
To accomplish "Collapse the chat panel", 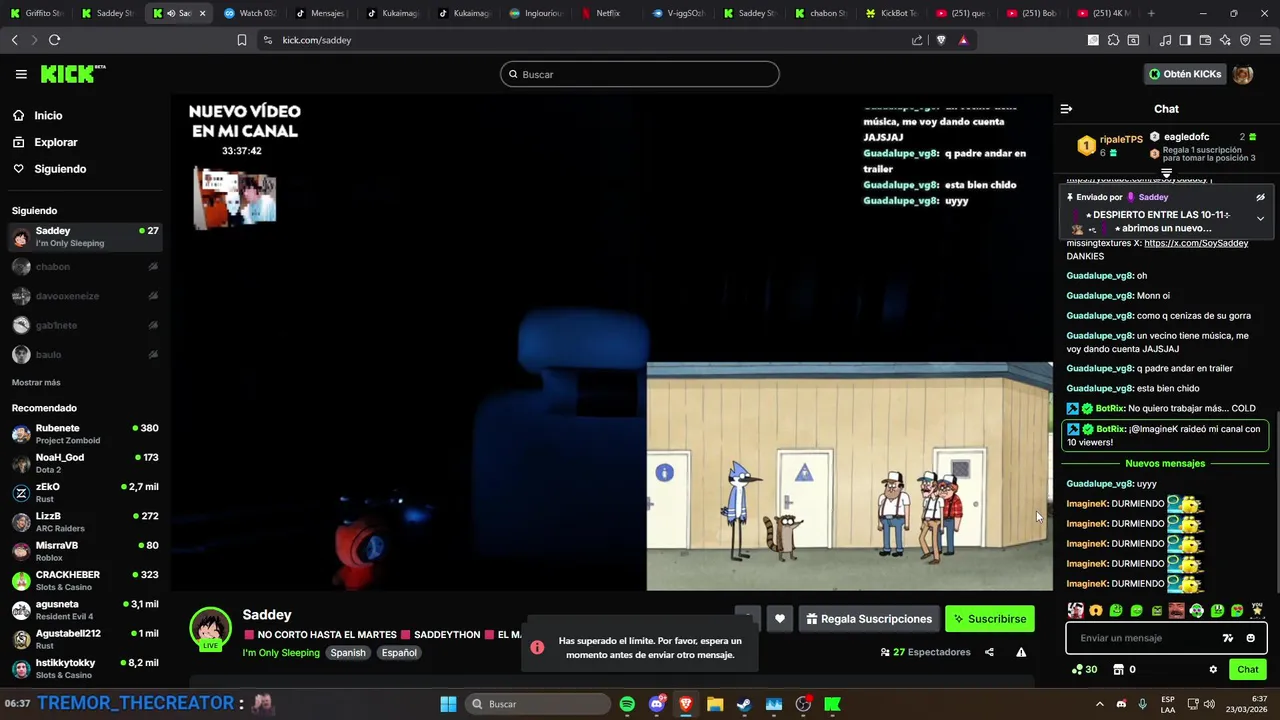I will (x=1066, y=109).
